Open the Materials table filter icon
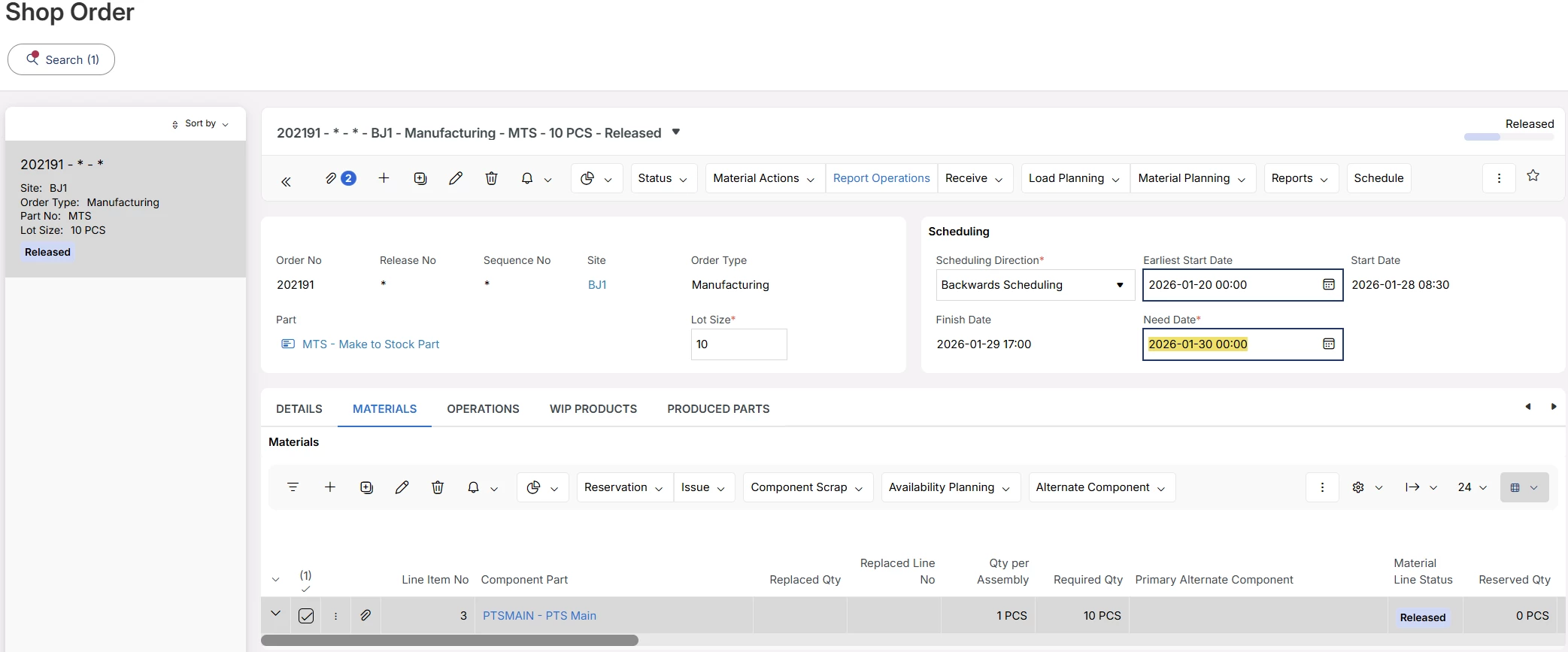Viewport: 1568px width, 652px height. coord(293,487)
